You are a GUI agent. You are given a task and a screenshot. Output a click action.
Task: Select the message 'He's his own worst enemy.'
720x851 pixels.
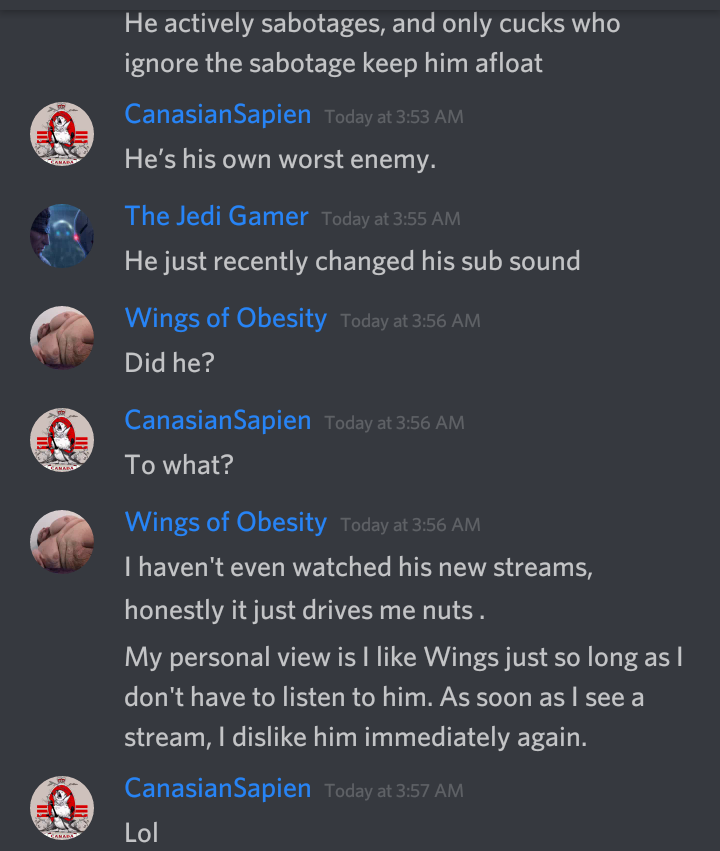pyautogui.click(x=280, y=160)
